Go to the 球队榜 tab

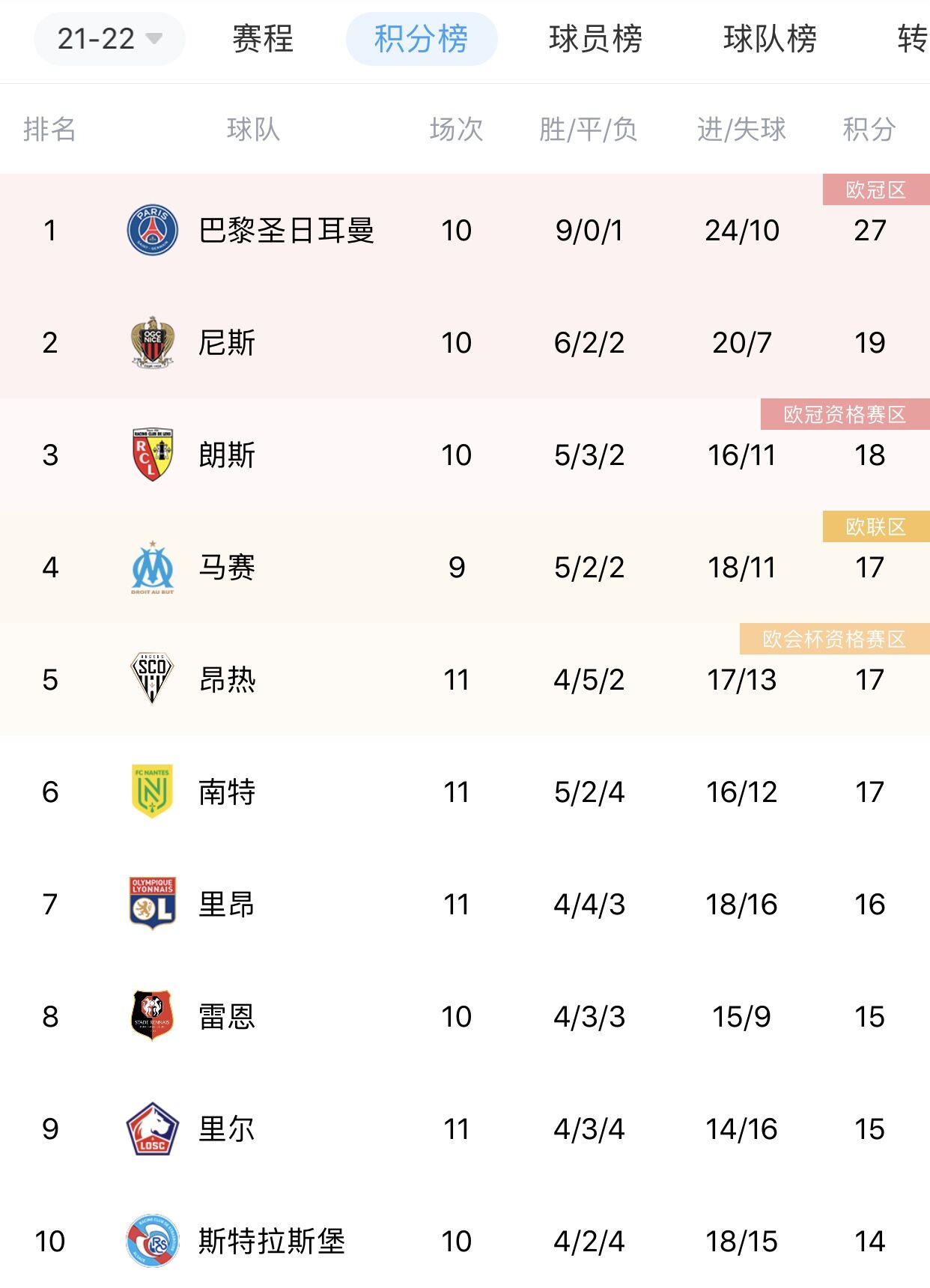(x=770, y=38)
